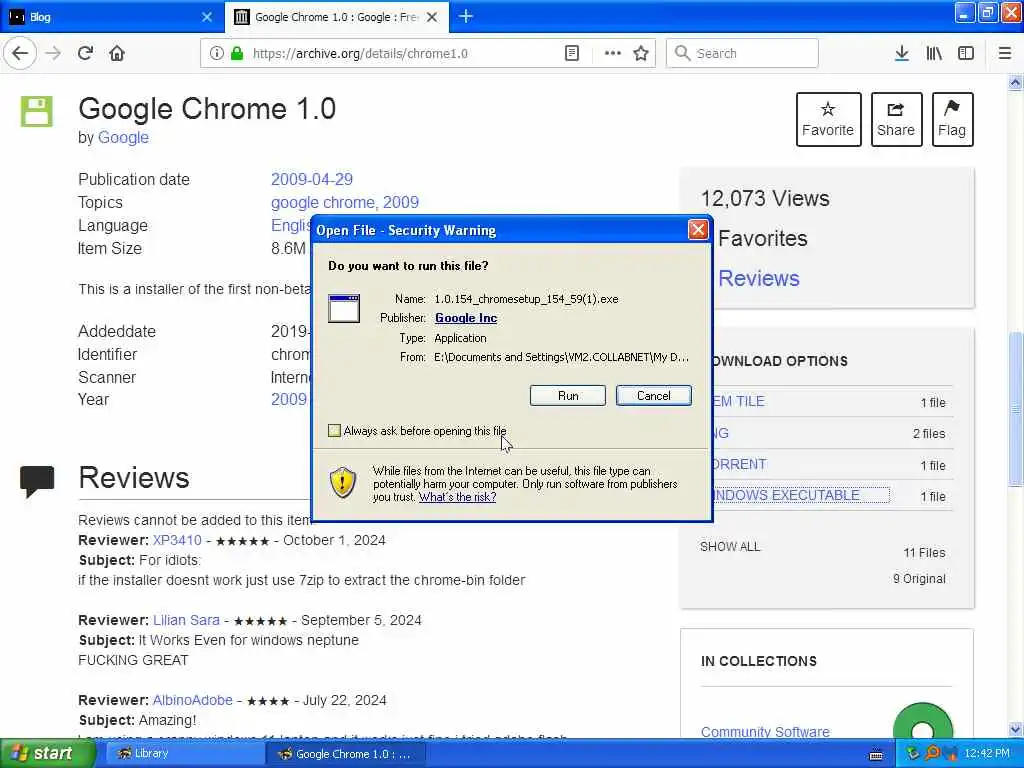Click the scrollbar up arrow

(1015, 82)
